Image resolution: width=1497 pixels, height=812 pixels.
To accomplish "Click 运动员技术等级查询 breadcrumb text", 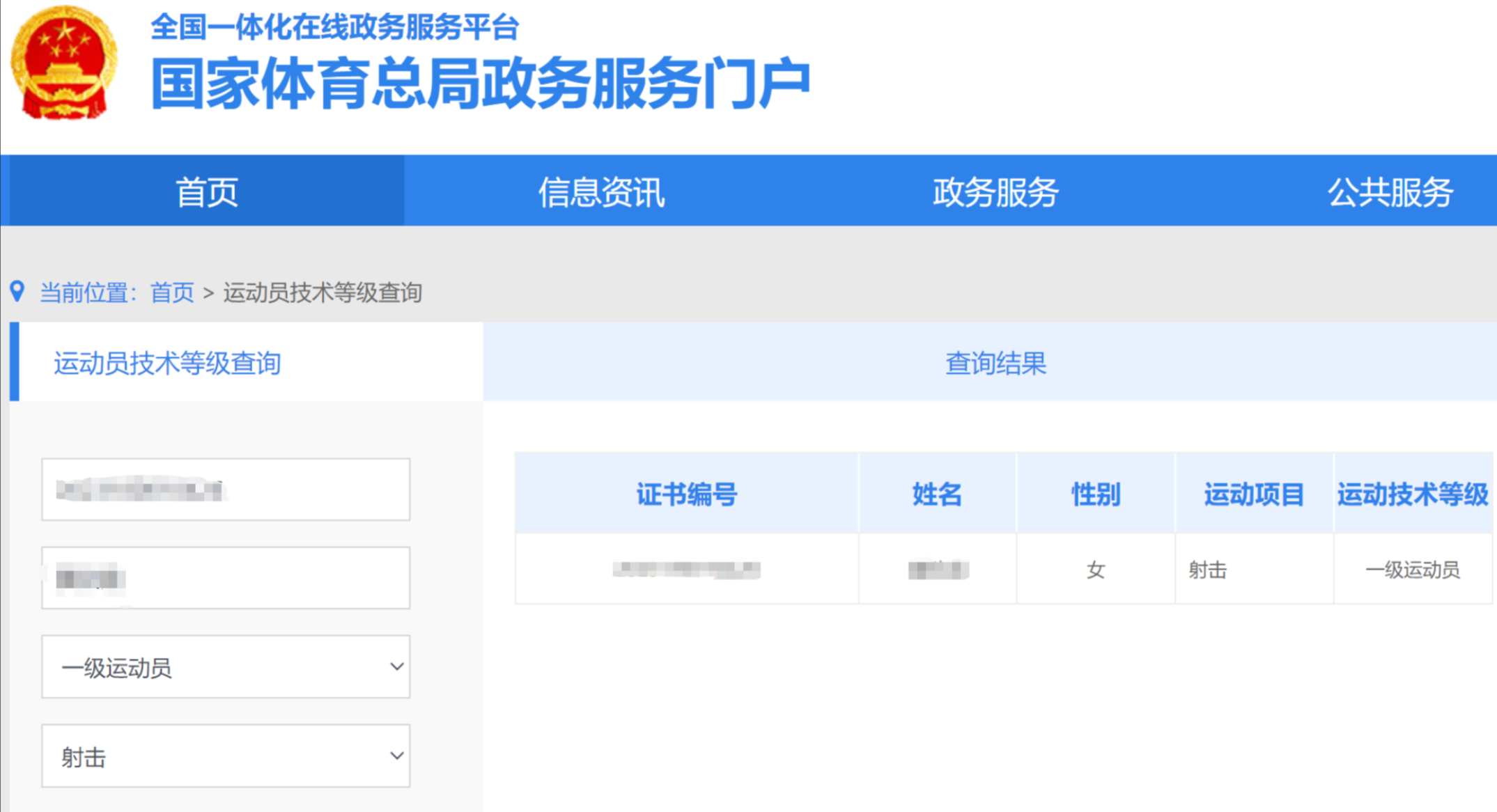I will pos(323,292).
